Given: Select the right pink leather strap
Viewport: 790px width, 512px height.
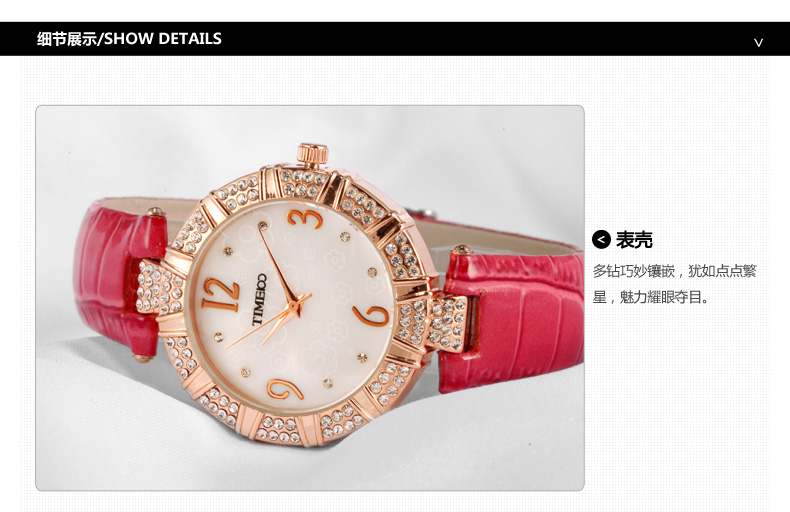Looking at the screenshot, I should (x=511, y=323).
